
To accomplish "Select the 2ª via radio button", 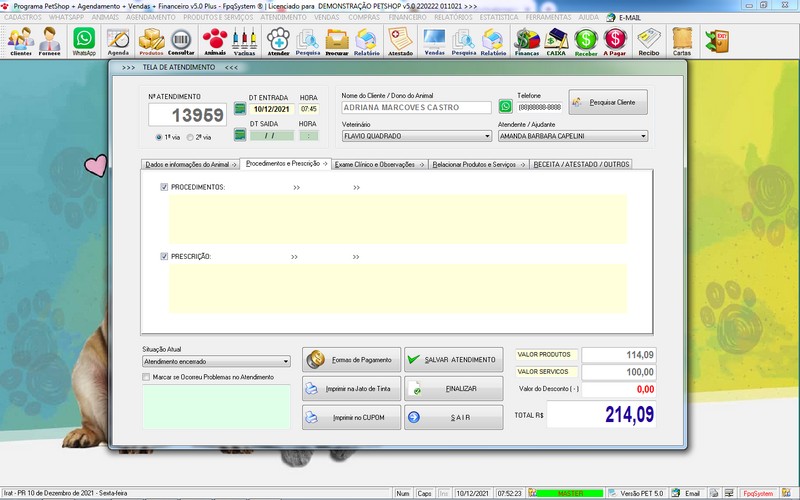I will (x=190, y=137).
